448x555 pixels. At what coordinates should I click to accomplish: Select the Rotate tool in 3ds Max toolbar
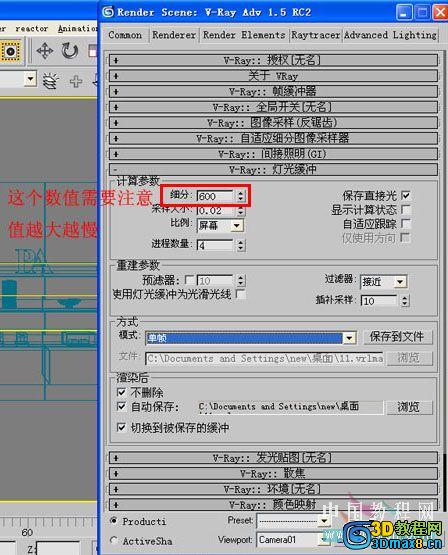[70, 51]
